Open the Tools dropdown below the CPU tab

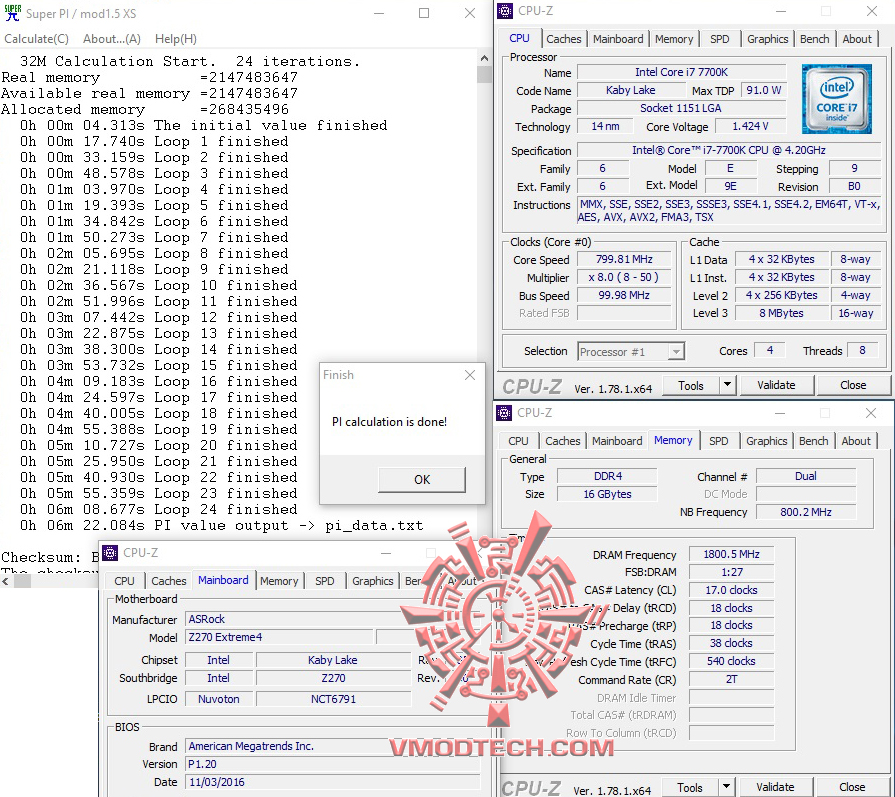pyautogui.click(x=728, y=385)
